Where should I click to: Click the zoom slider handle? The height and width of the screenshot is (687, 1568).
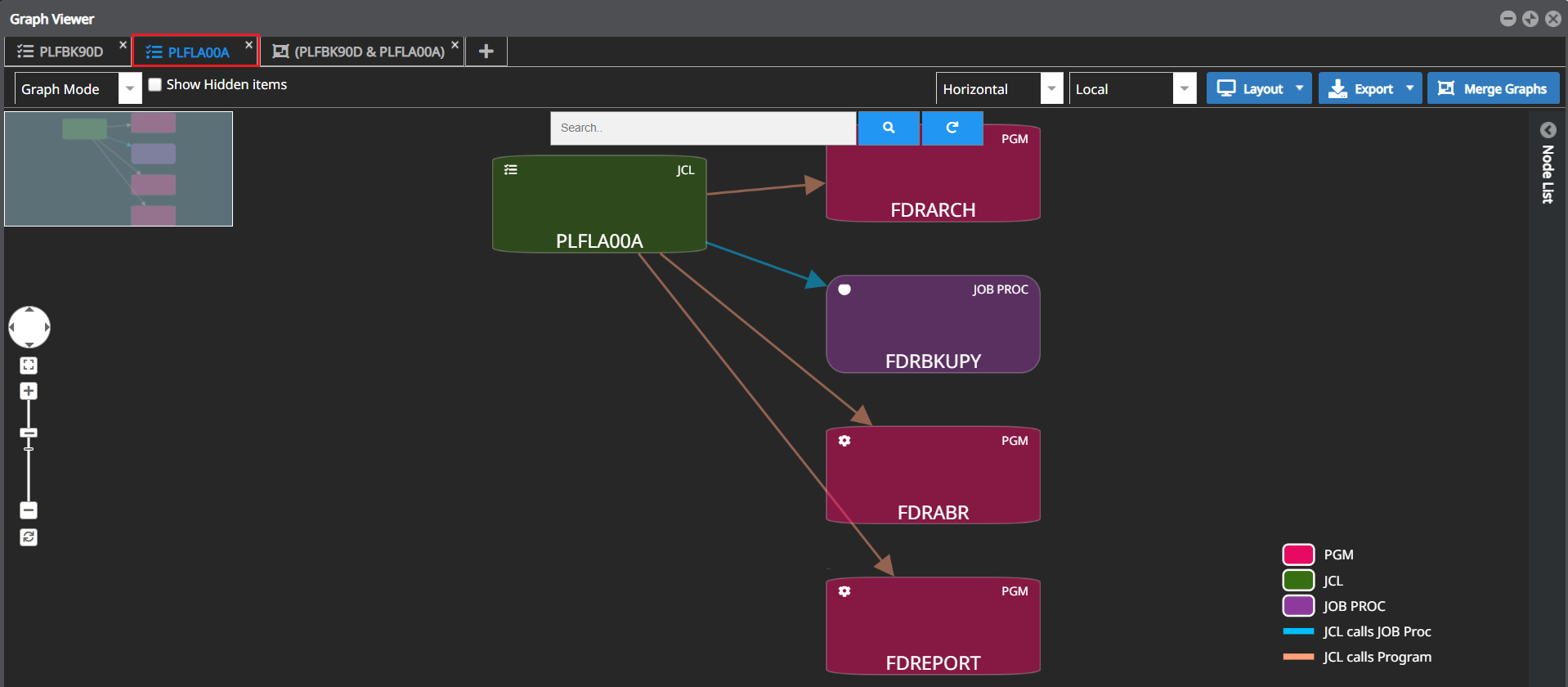point(29,433)
